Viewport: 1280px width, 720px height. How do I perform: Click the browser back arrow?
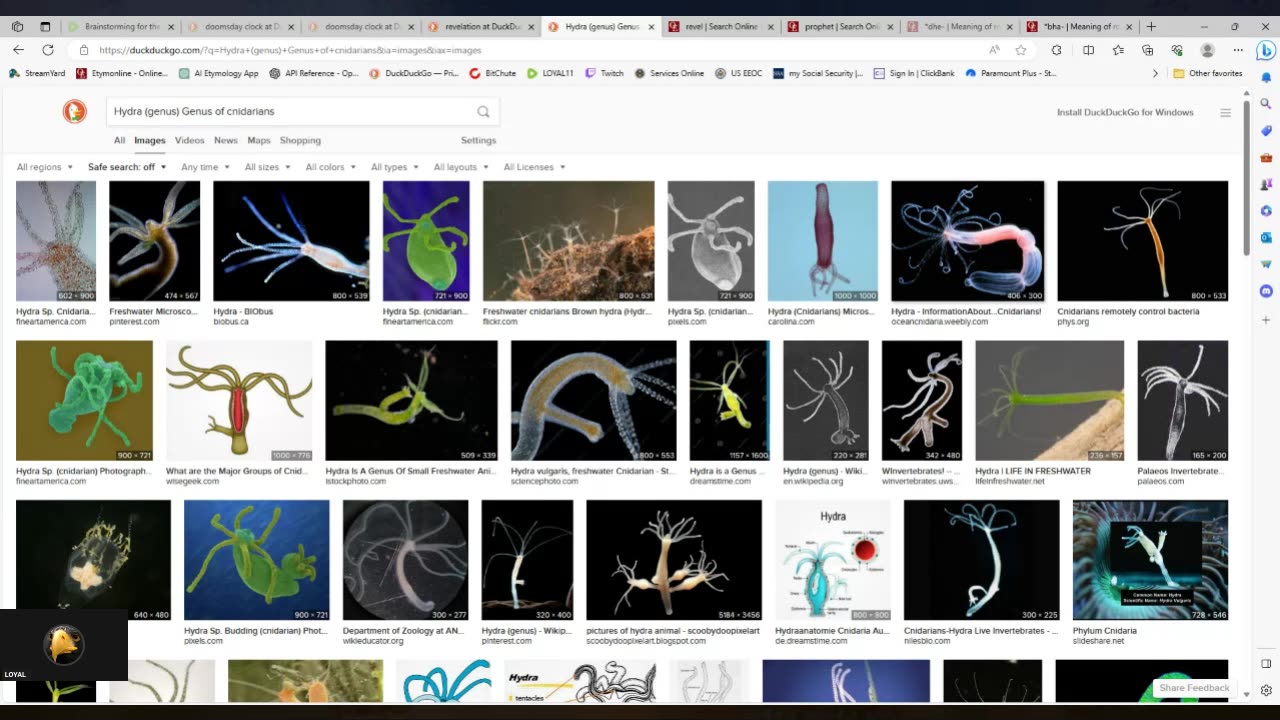pyautogui.click(x=18, y=50)
